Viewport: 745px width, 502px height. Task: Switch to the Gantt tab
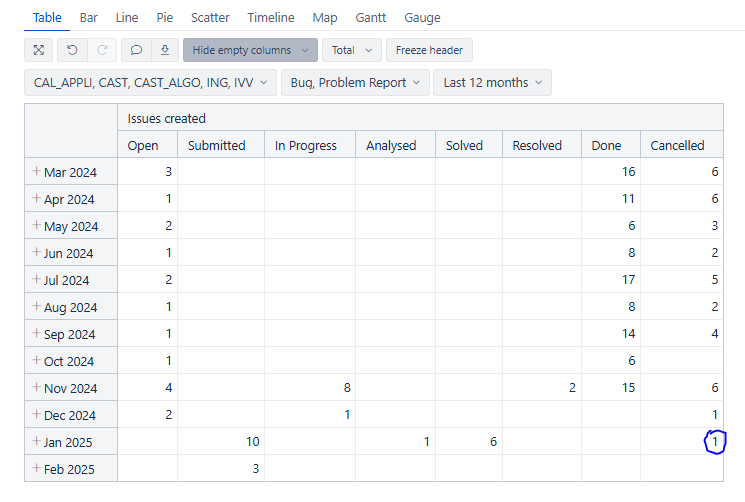pyautogui.click(x=371, y=18)
